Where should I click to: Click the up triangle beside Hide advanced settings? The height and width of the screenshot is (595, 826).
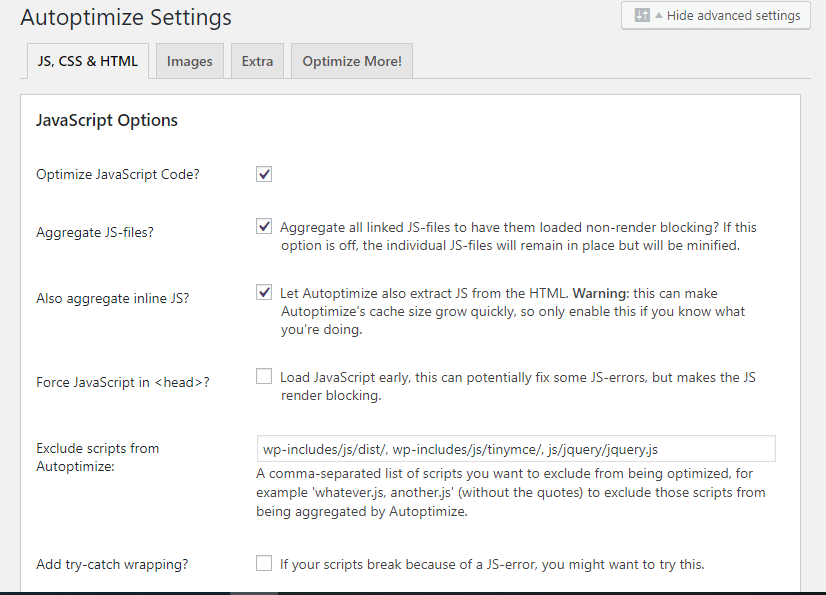pyautogui.click(x=657, y=15)
